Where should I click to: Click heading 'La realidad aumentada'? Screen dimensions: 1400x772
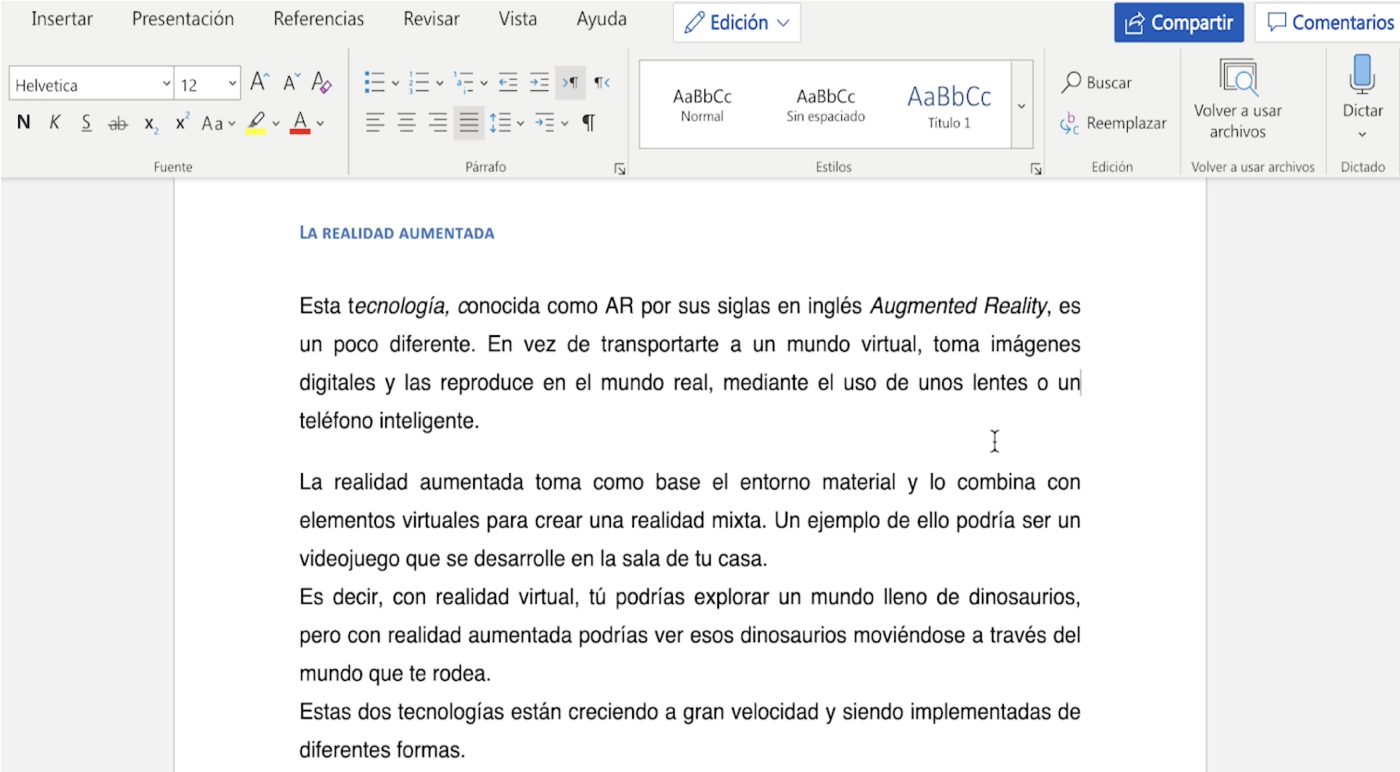397,233
